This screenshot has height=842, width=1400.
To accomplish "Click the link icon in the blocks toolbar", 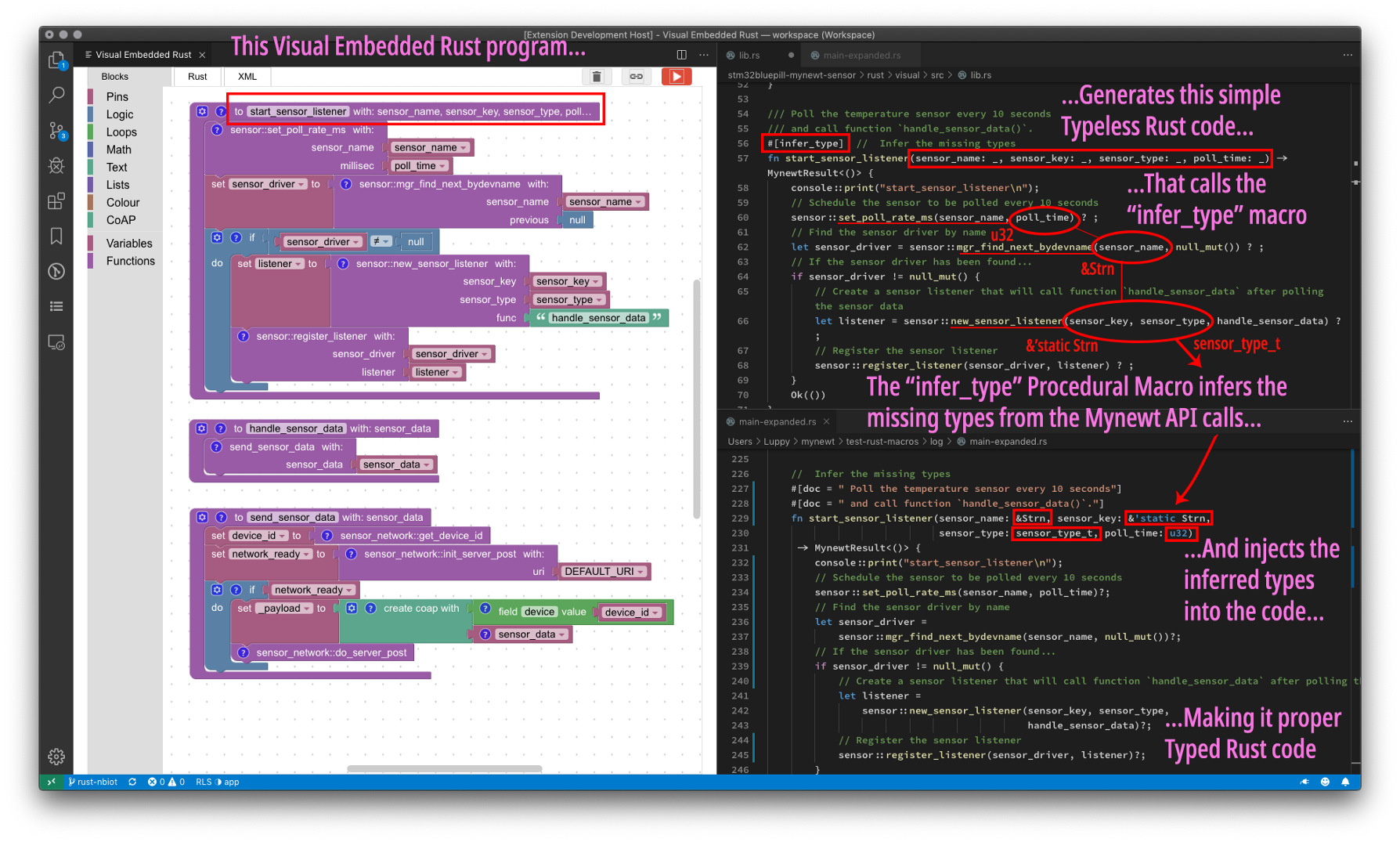I will click(636, 76).
